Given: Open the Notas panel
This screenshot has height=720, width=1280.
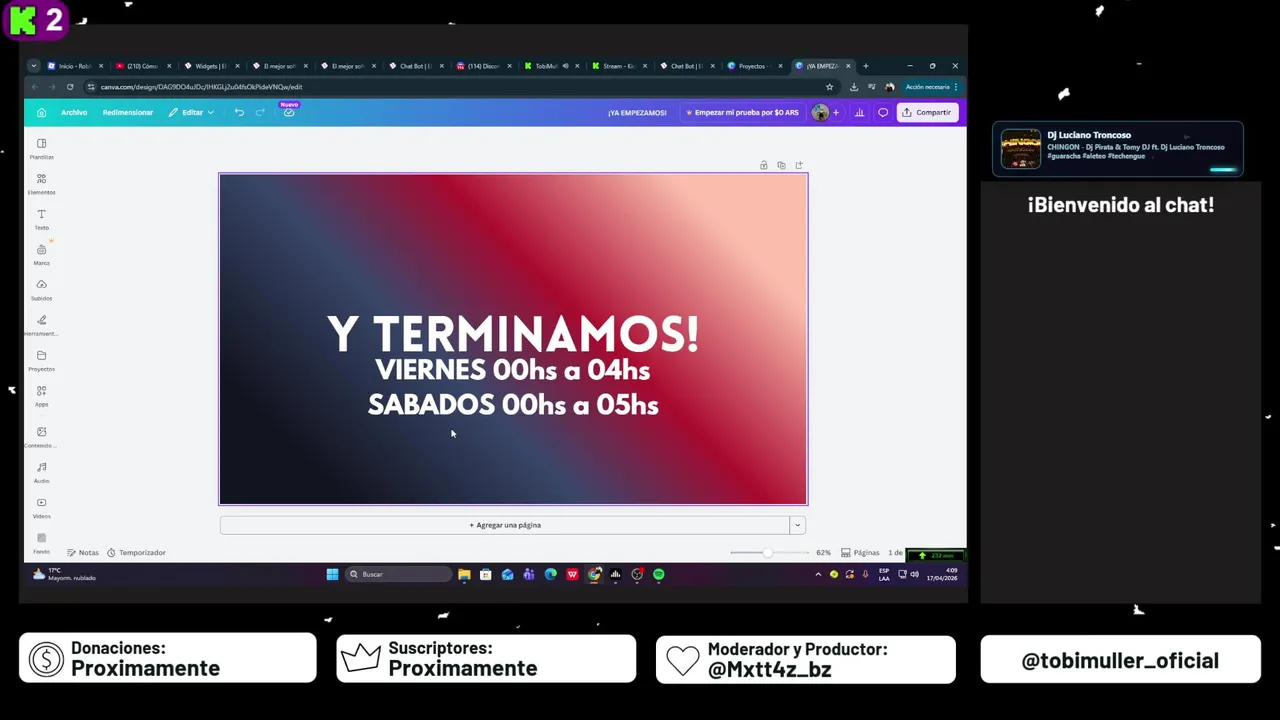Looking at the screenshot, I should pos(83,552).
